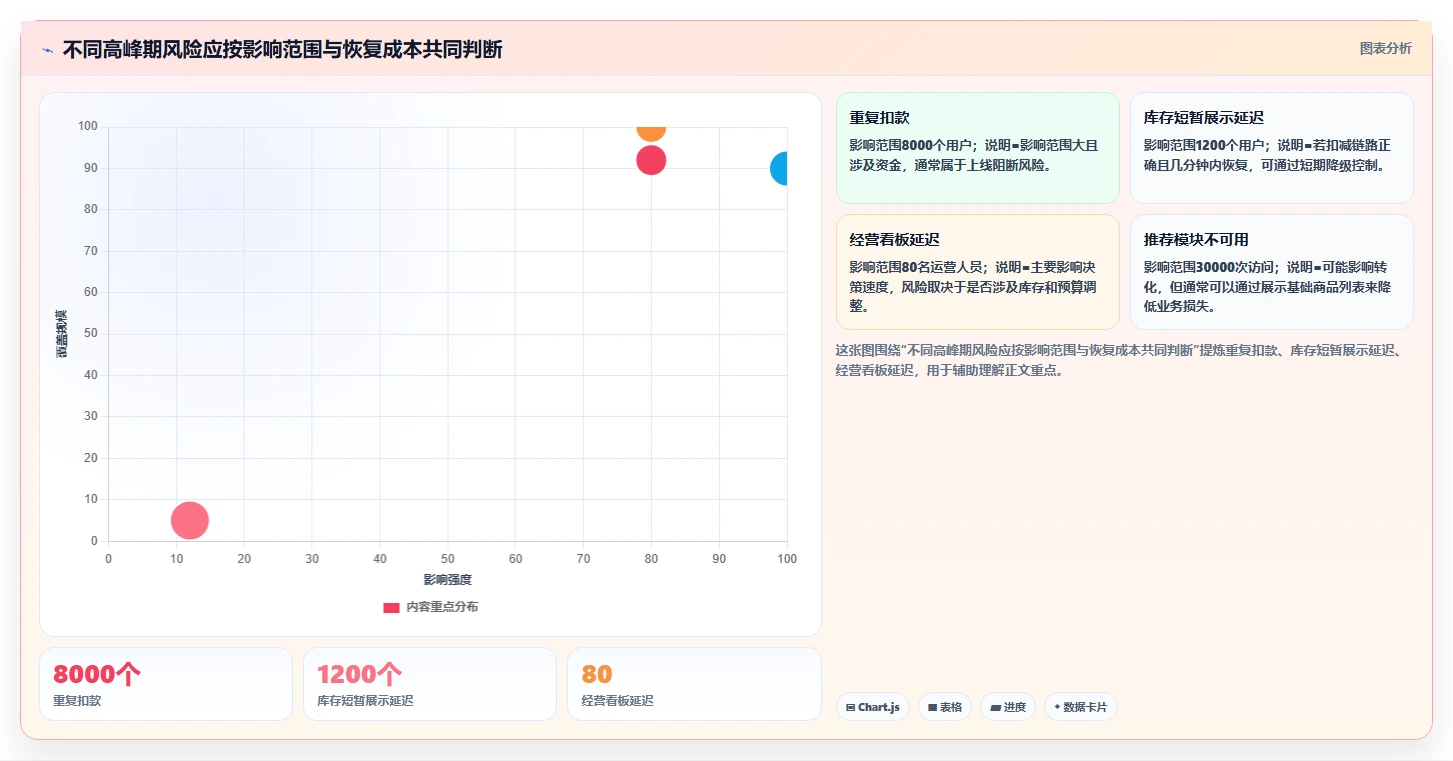1453x761 pixels.
Task: Click the 表格 tag chip
Action: coord(944,707)
